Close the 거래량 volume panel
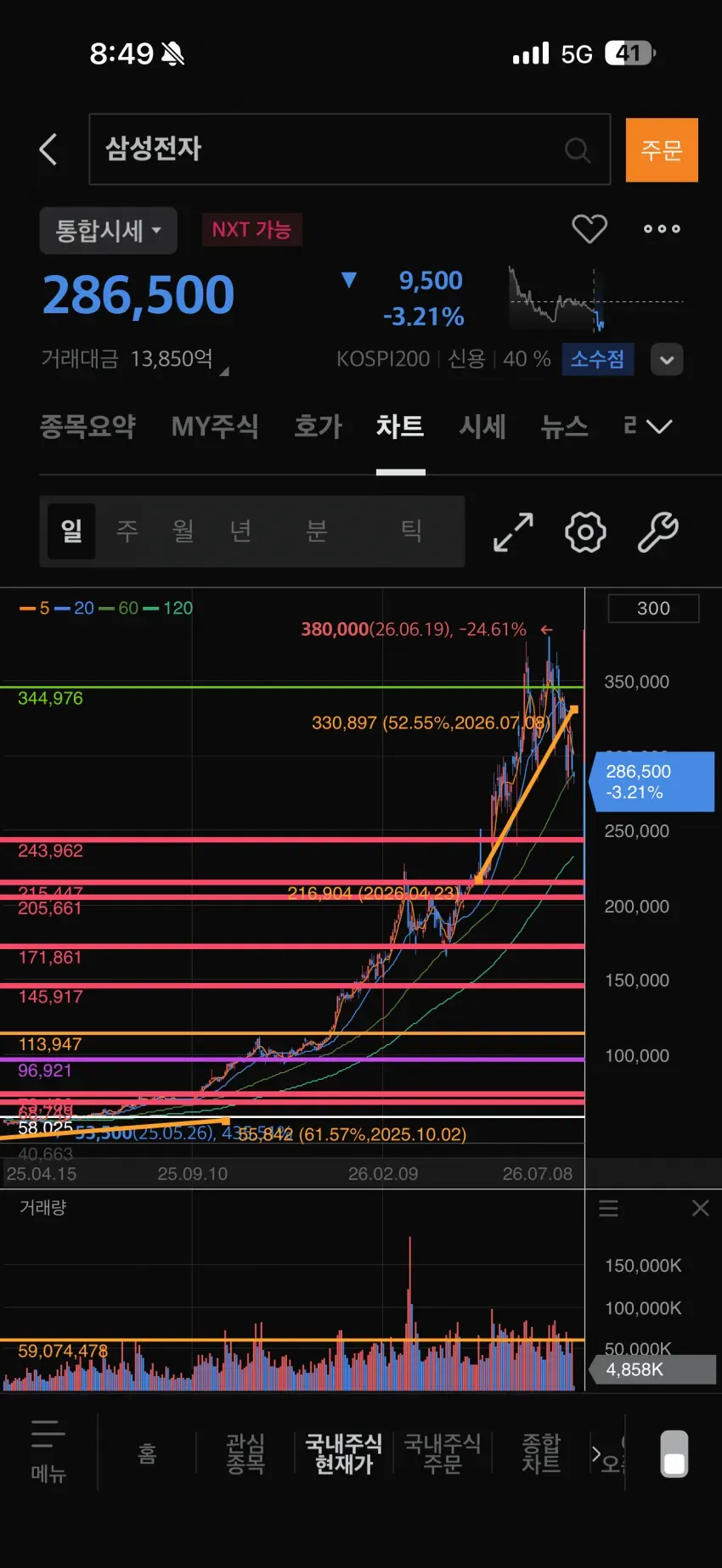Image resolution: width=722 pixels, height=1568 pixels. [x=701, y=1208]
